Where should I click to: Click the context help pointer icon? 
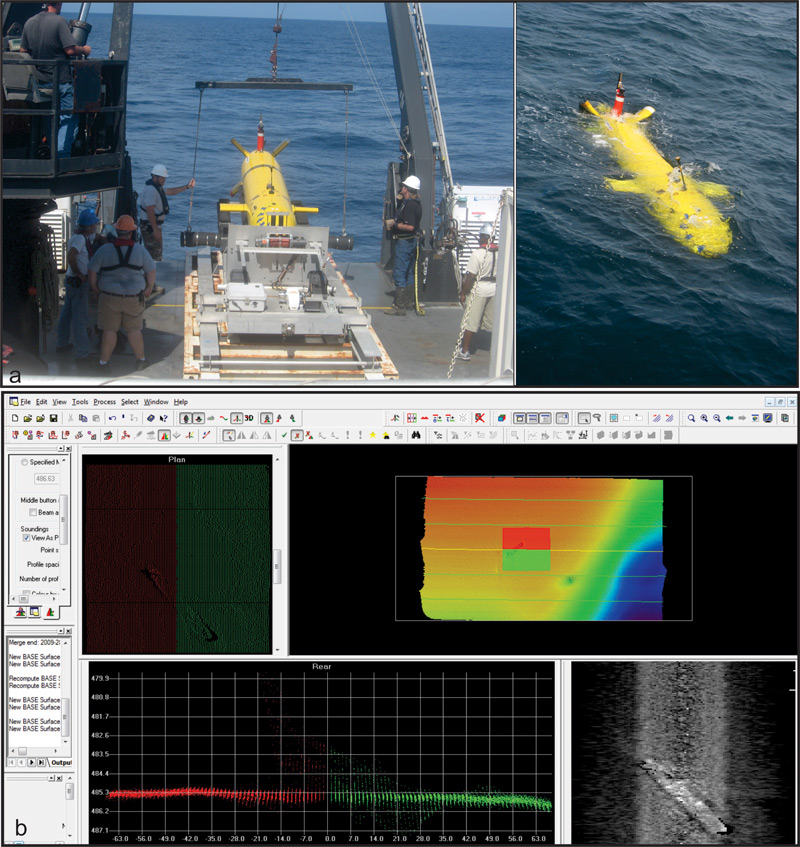[162, 417]
